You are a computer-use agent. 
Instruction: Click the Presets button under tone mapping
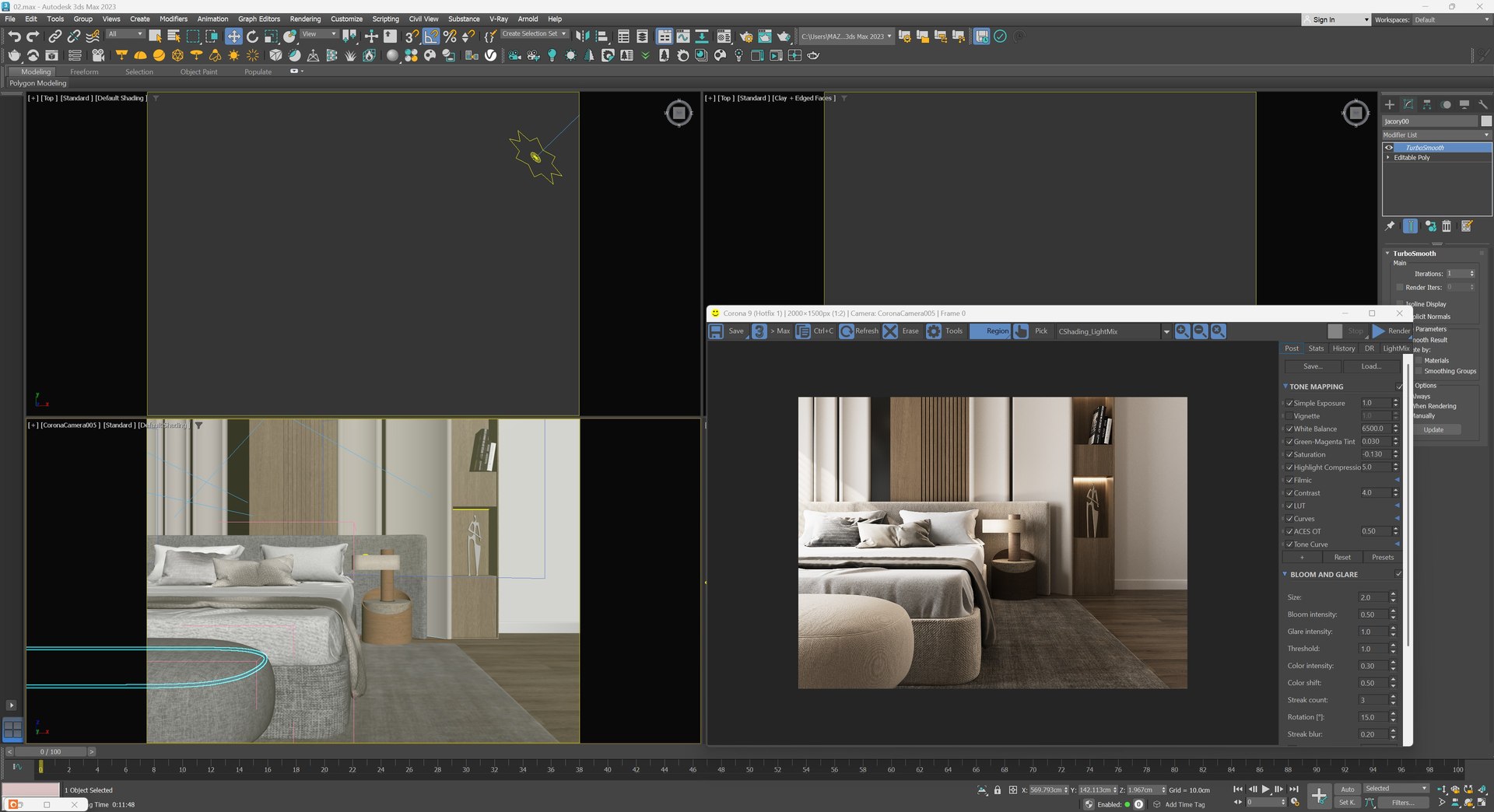(1383, 558)
